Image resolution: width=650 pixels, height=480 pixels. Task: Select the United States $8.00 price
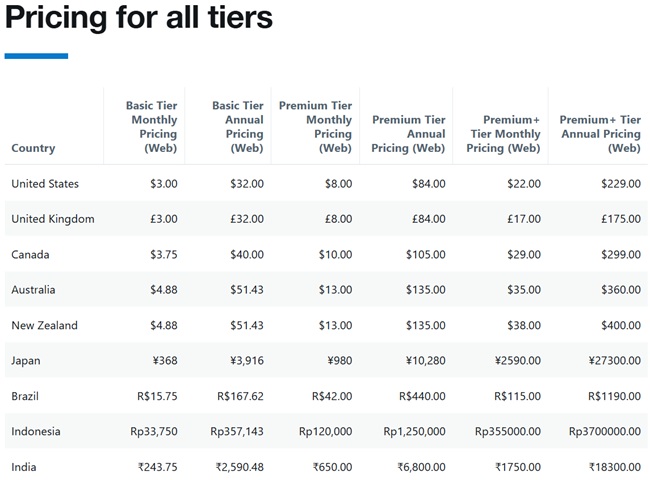(337, 184)
